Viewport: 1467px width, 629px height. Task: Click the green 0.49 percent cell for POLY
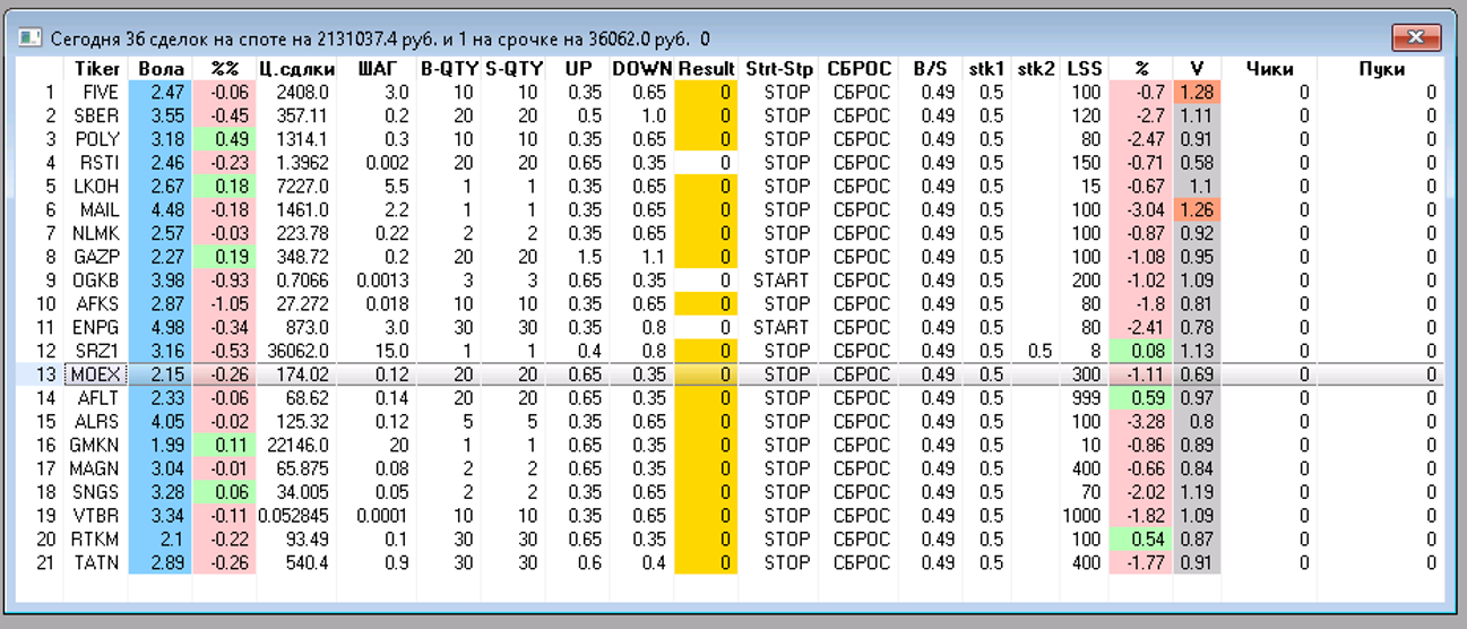[x=224, y=139]
